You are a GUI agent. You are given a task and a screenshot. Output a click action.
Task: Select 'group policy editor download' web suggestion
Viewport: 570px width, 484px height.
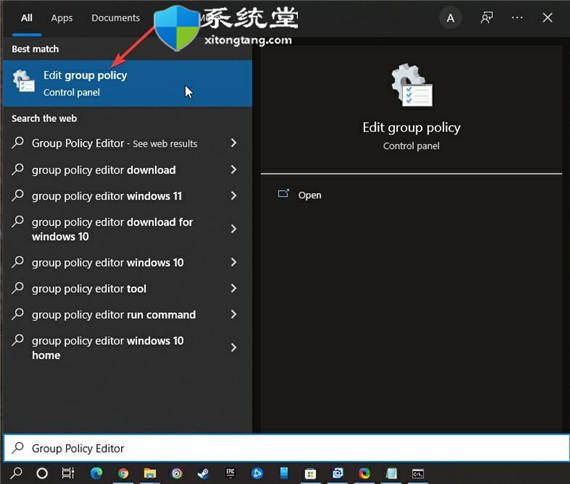pos(127,170)
